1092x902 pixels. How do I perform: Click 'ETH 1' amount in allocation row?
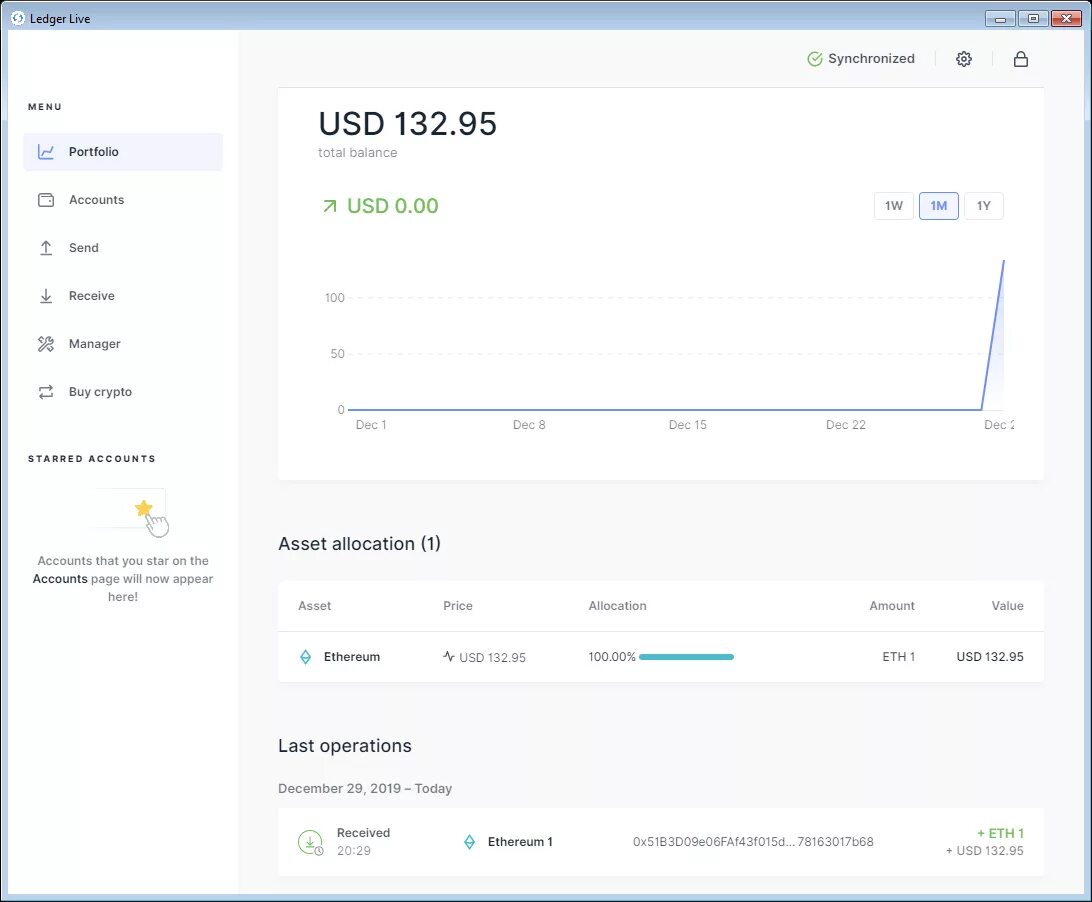(898, 657)
